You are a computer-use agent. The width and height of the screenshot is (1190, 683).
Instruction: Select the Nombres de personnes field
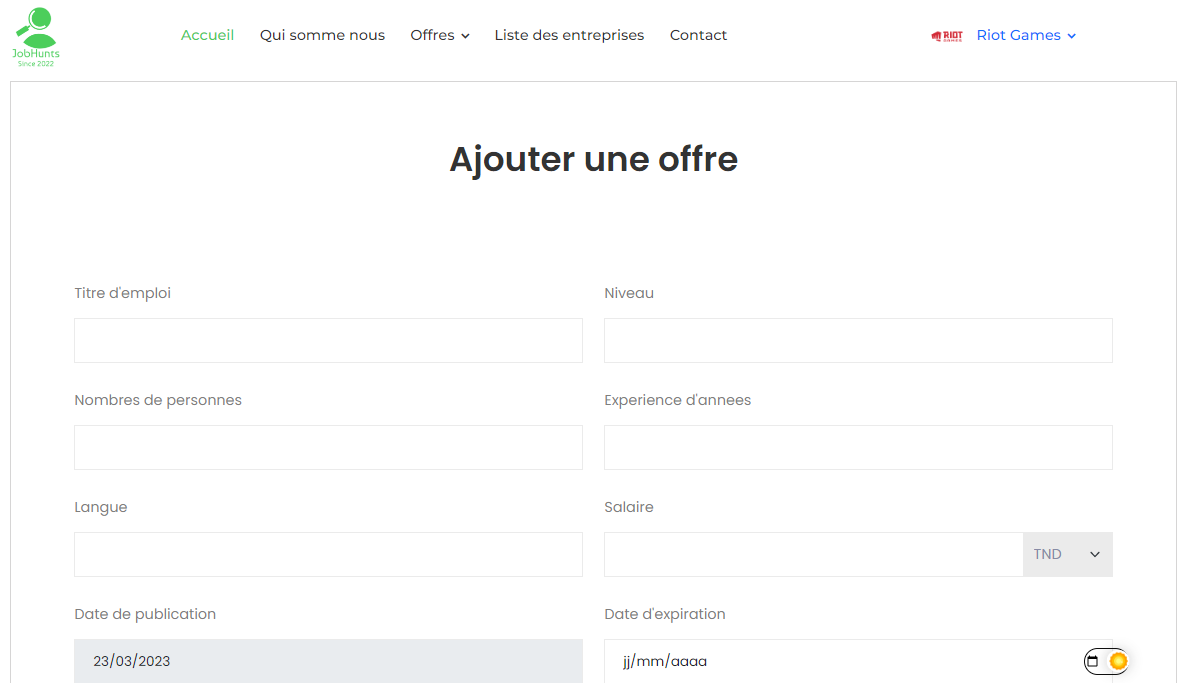[328, 447]
